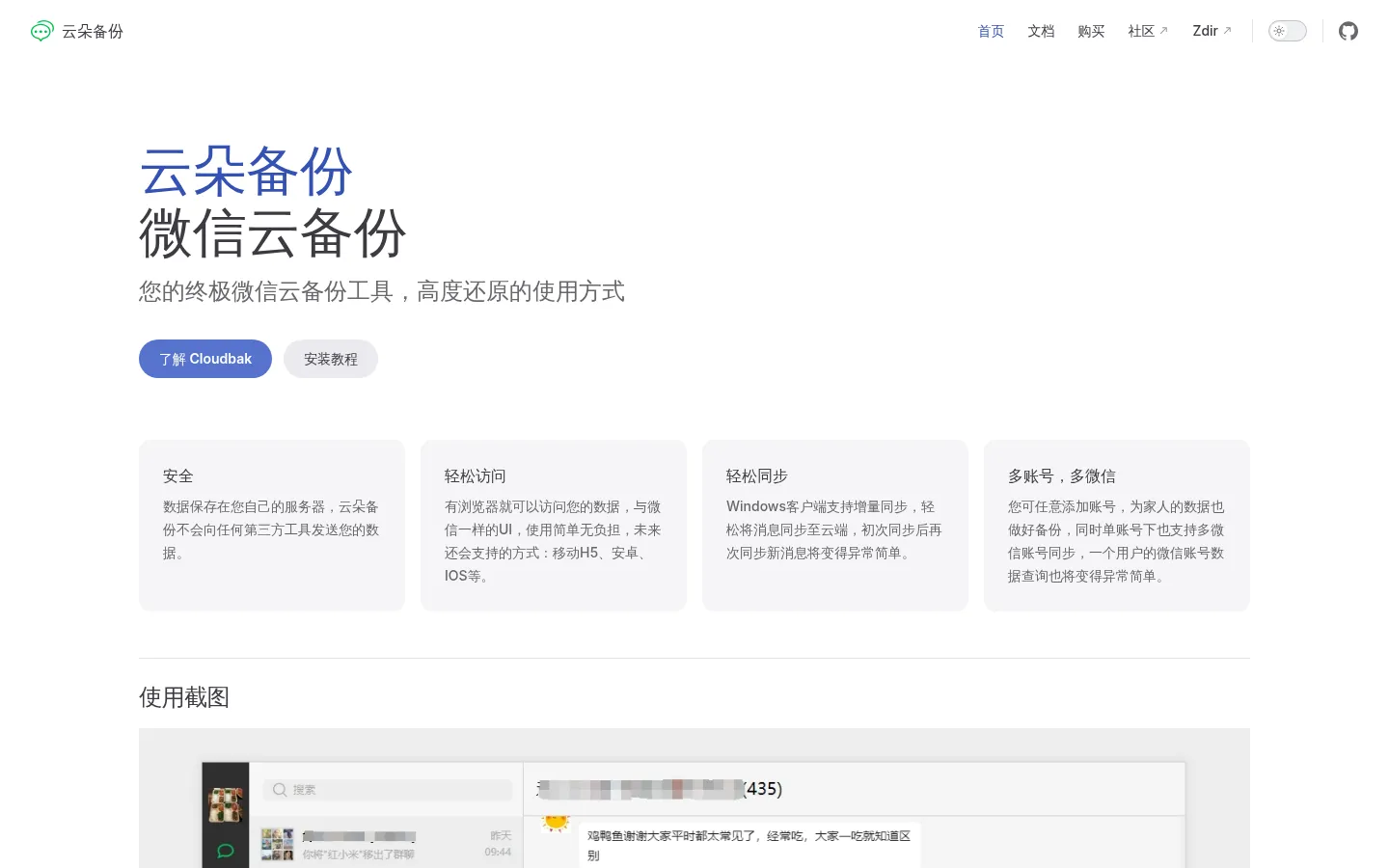Click the chat bubble icon in screenshot sidebar
The image size is (1389, 868).
226,851
